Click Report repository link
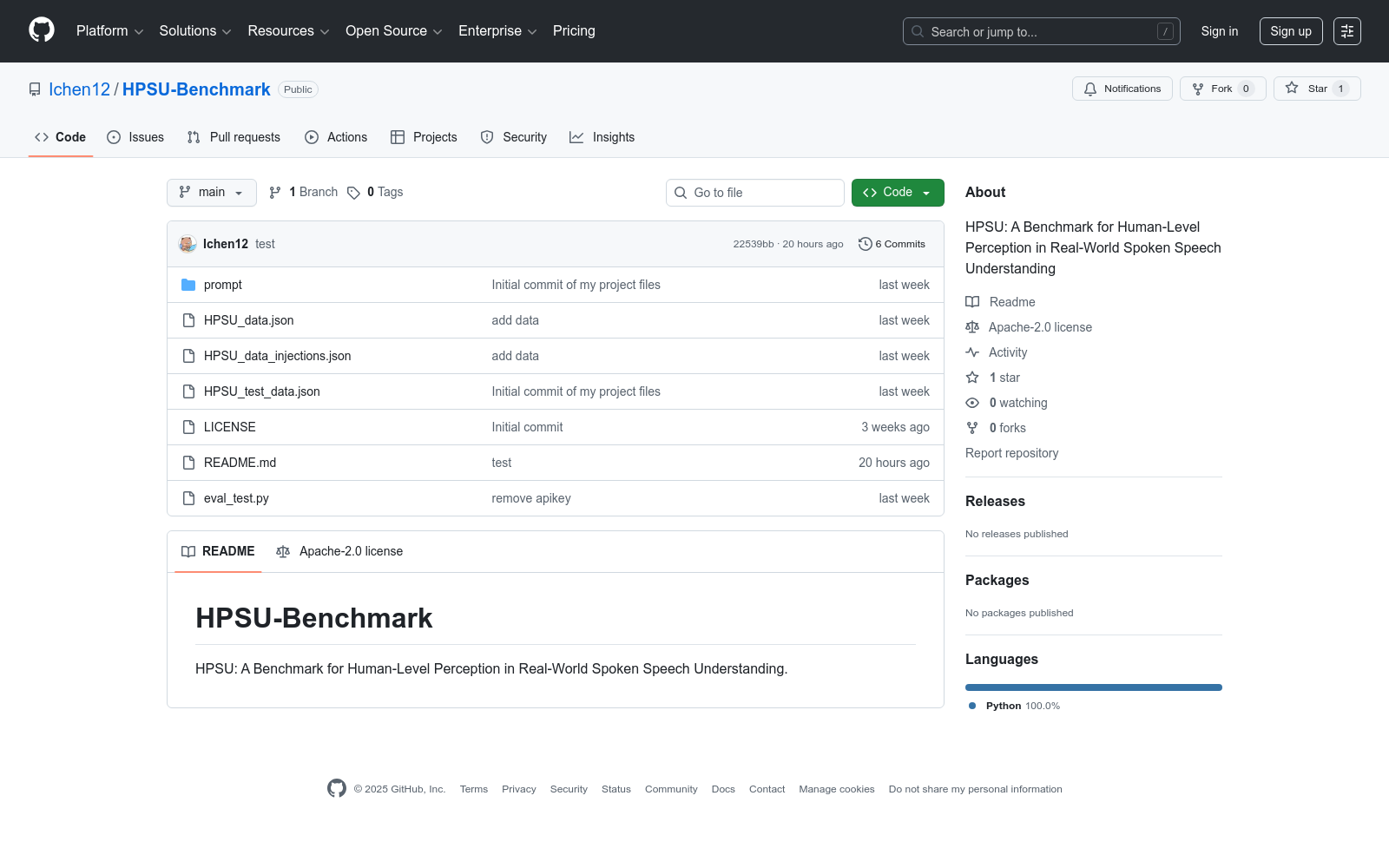Screen dimensions: 1389x868 [x=1011, y=453]
